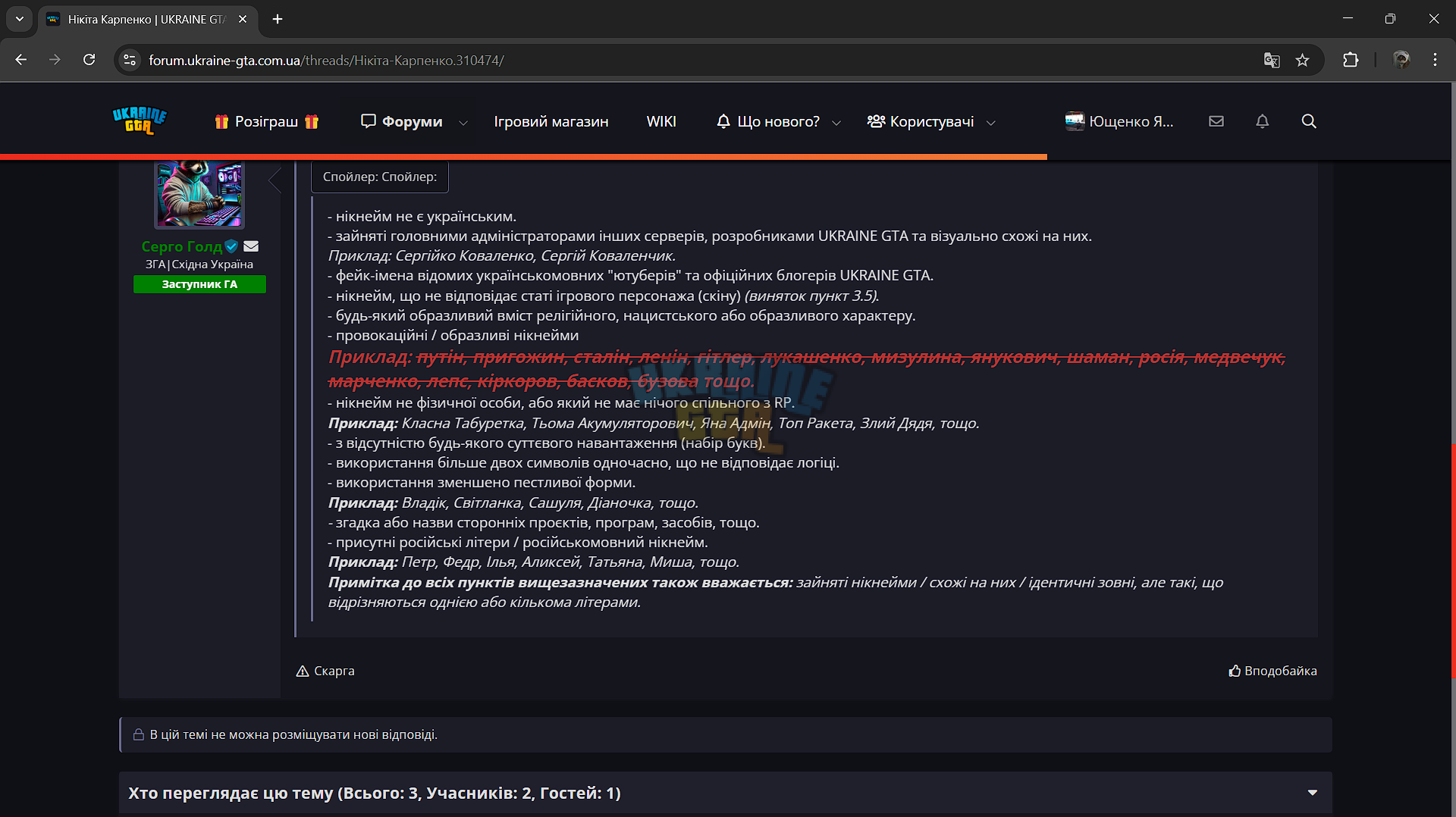Click verified badge beside Серго Голд
Screen dimensions: 1456x817
[x=231, y=246]
